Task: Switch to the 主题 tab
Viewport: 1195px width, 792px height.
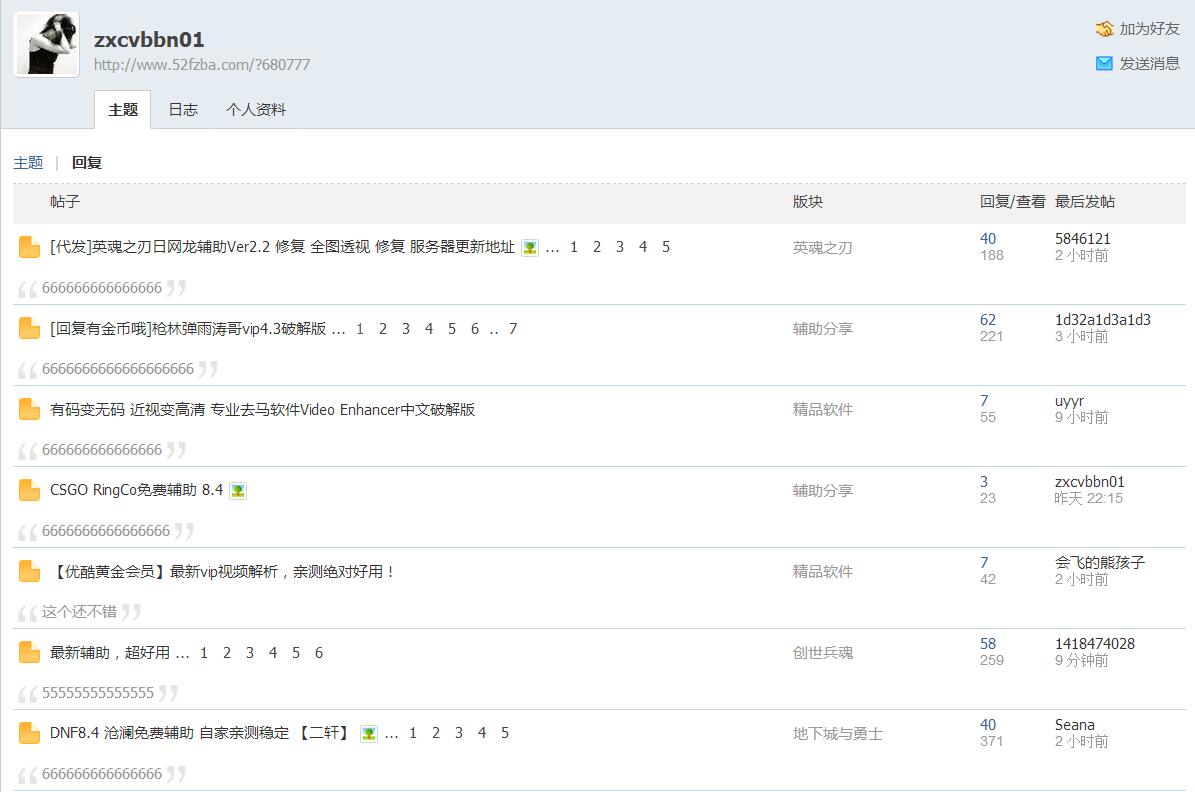Action: pyautogui.click(x=123, y=110)
